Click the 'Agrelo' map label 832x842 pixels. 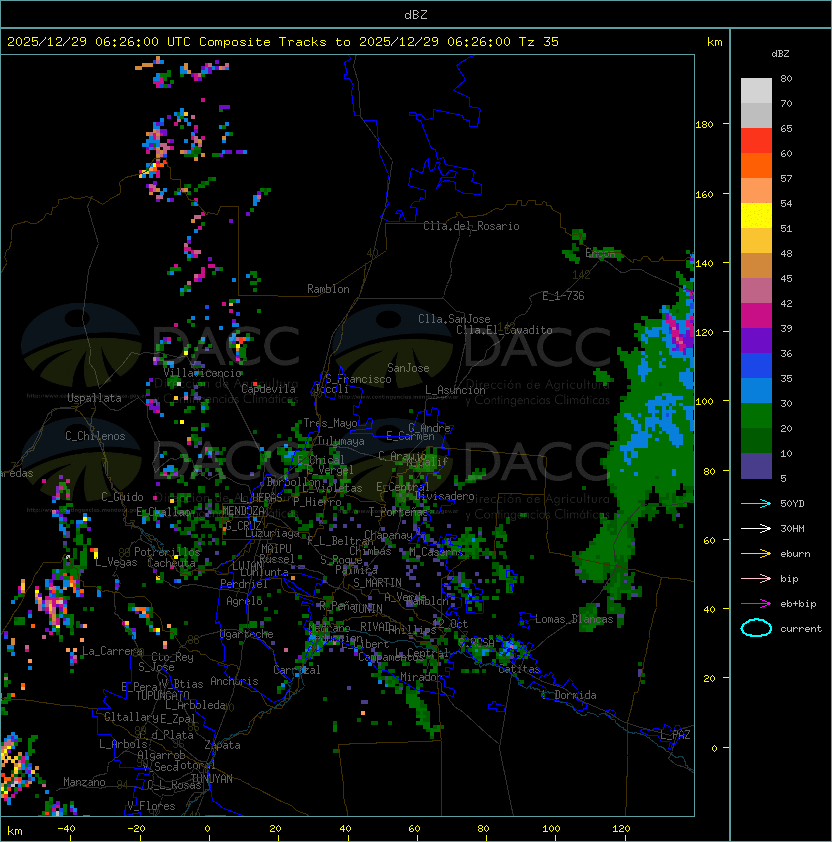click(x=244, y=601)
